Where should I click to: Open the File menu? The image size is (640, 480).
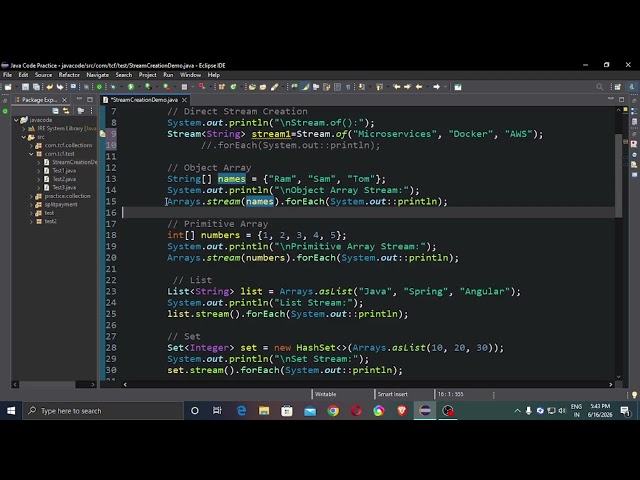pyautogui.click(x=7, y=75)
